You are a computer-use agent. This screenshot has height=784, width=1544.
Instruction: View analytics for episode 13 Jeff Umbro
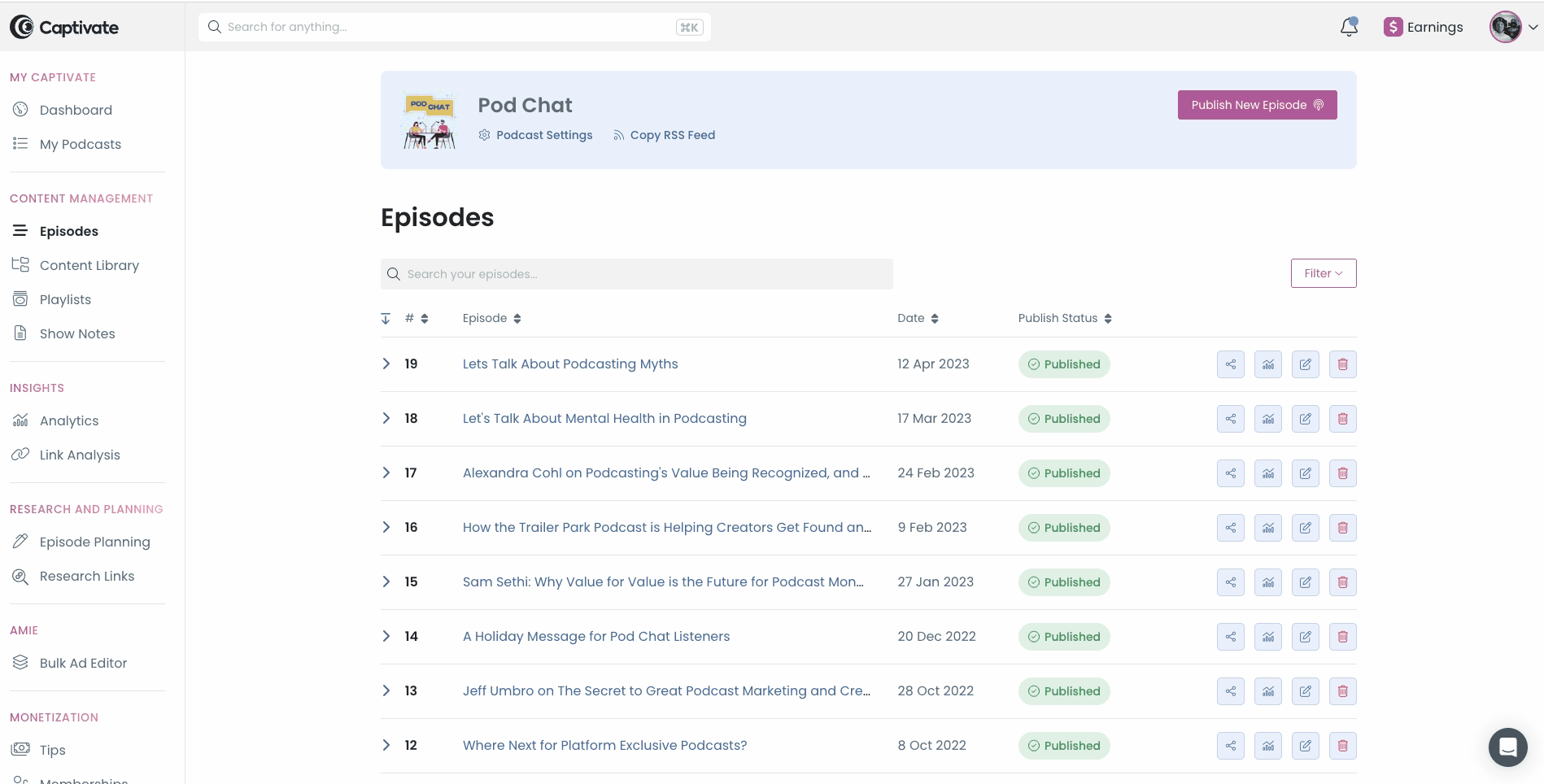[1268, 691]
